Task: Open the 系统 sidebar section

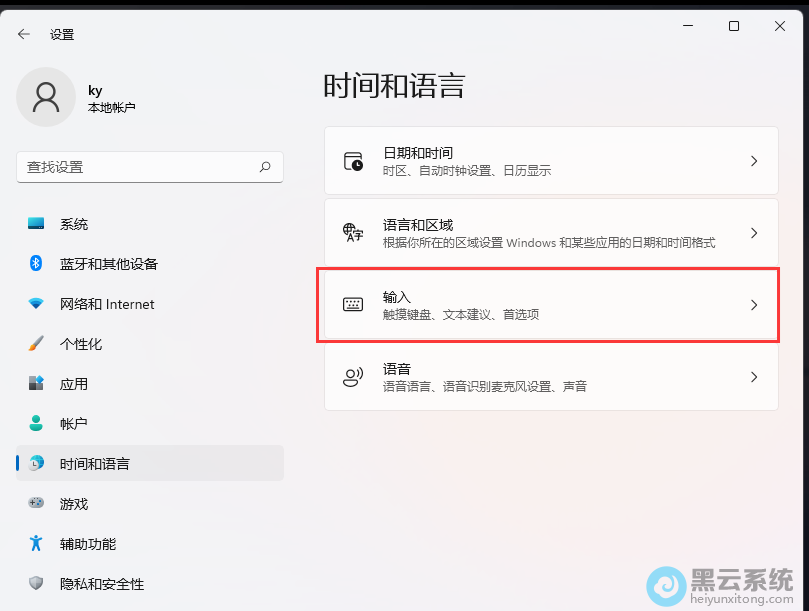Action: click(74, 224)
